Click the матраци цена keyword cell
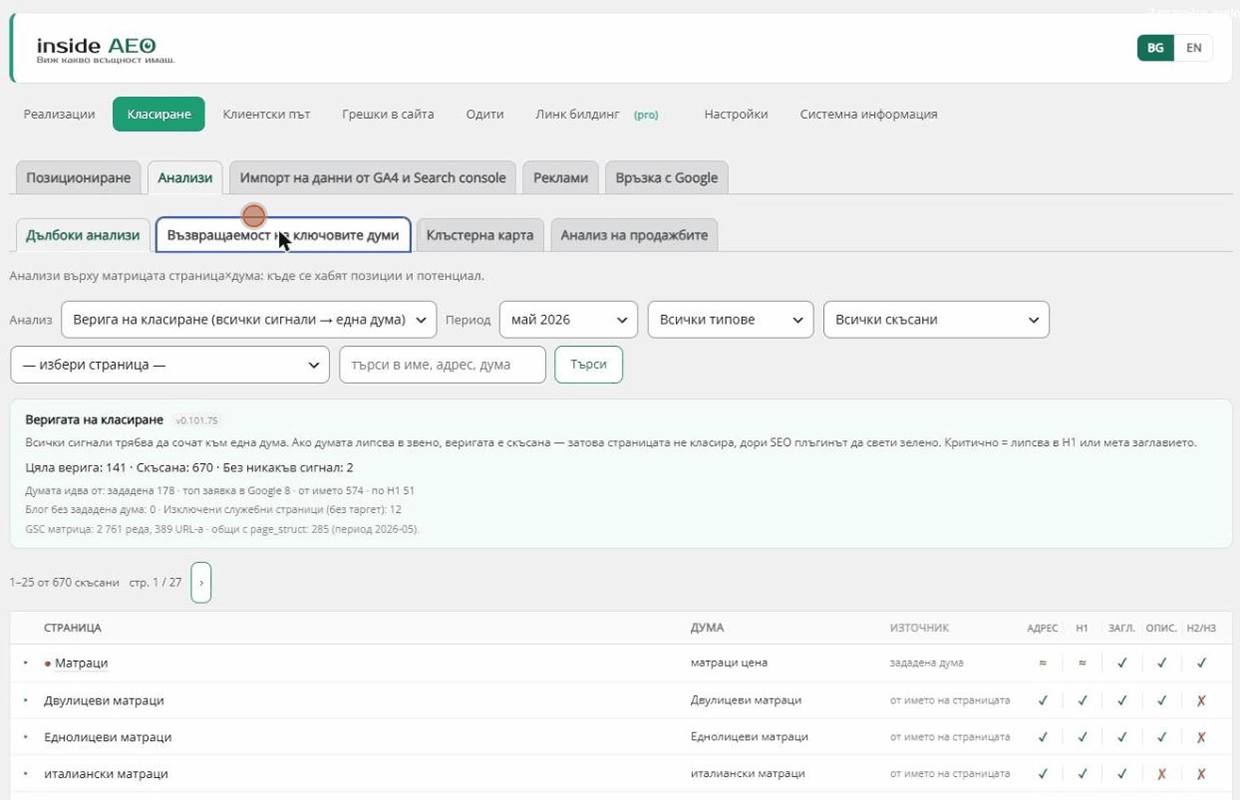 [729, 663]
